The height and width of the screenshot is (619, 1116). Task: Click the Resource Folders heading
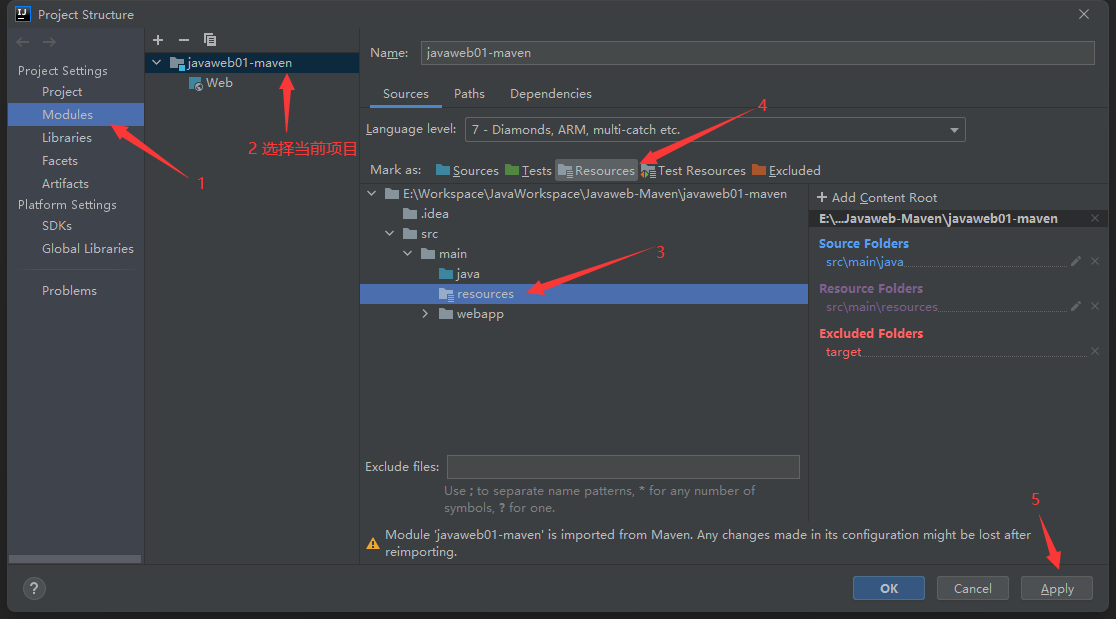pos(870,288)
